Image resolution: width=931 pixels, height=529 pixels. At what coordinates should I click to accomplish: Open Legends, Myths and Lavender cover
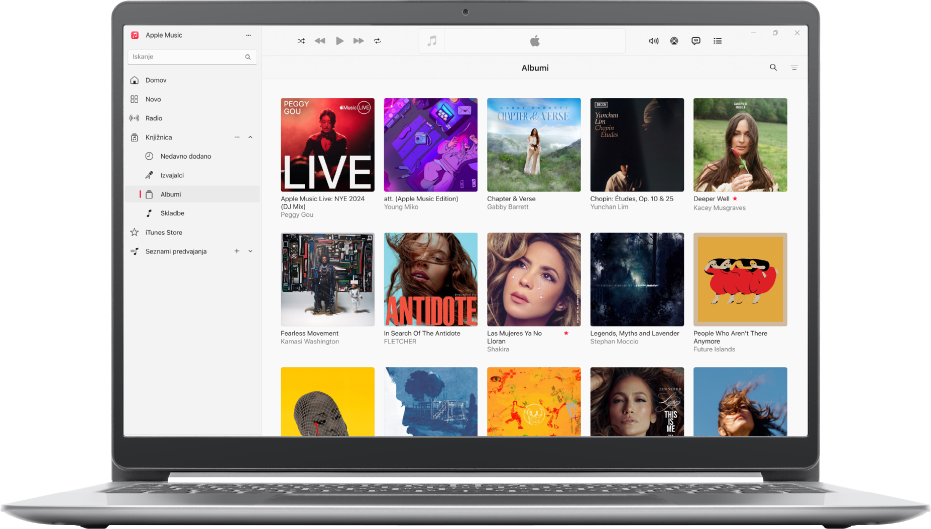point(637,279)
